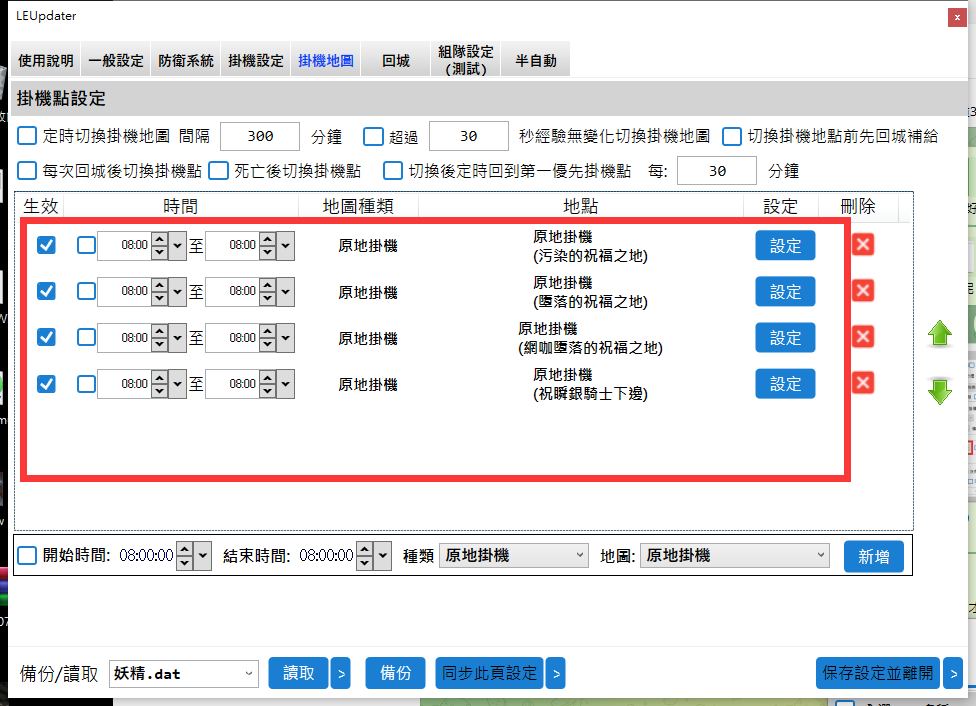This screenshot has width=976, height=706.
Task: Decrease 結束時間 spinner value
Action: 365,563
